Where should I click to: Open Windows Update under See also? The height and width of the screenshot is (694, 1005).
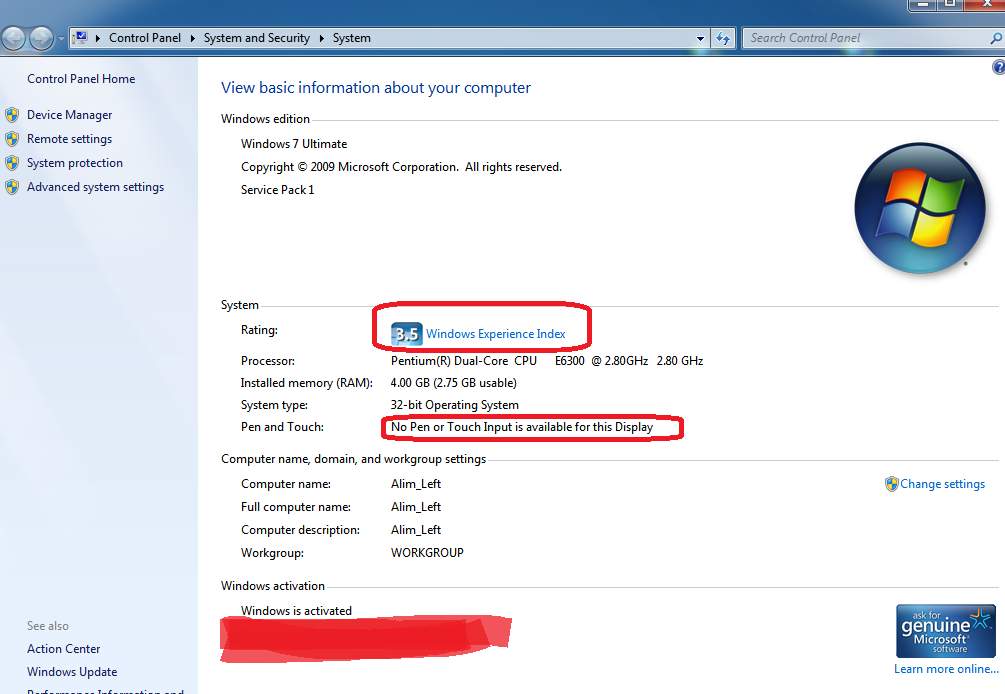pyautogui.click(x=72, y=672)
